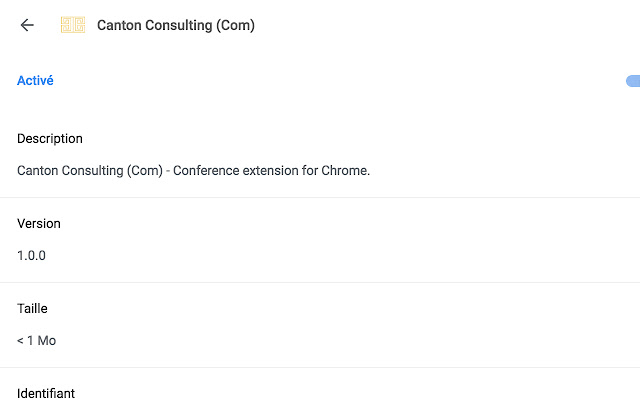Go back using the left arrow
The image size is (640, 400).
[x=27, y=25]
